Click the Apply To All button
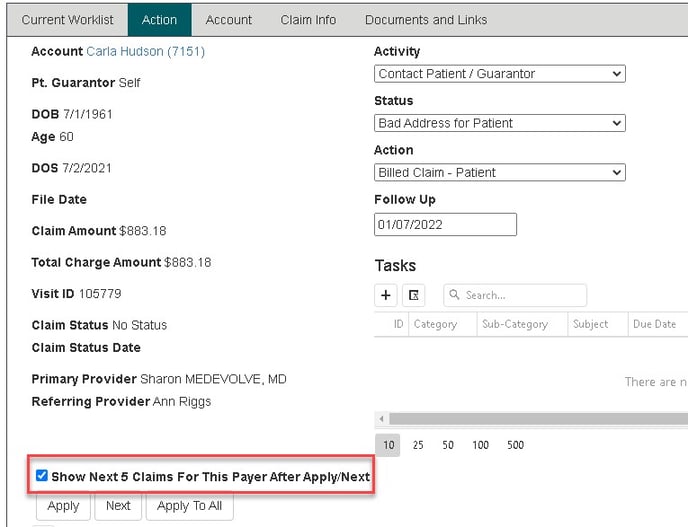The width and height of the screenshot is (688, 527). [190, 506]
